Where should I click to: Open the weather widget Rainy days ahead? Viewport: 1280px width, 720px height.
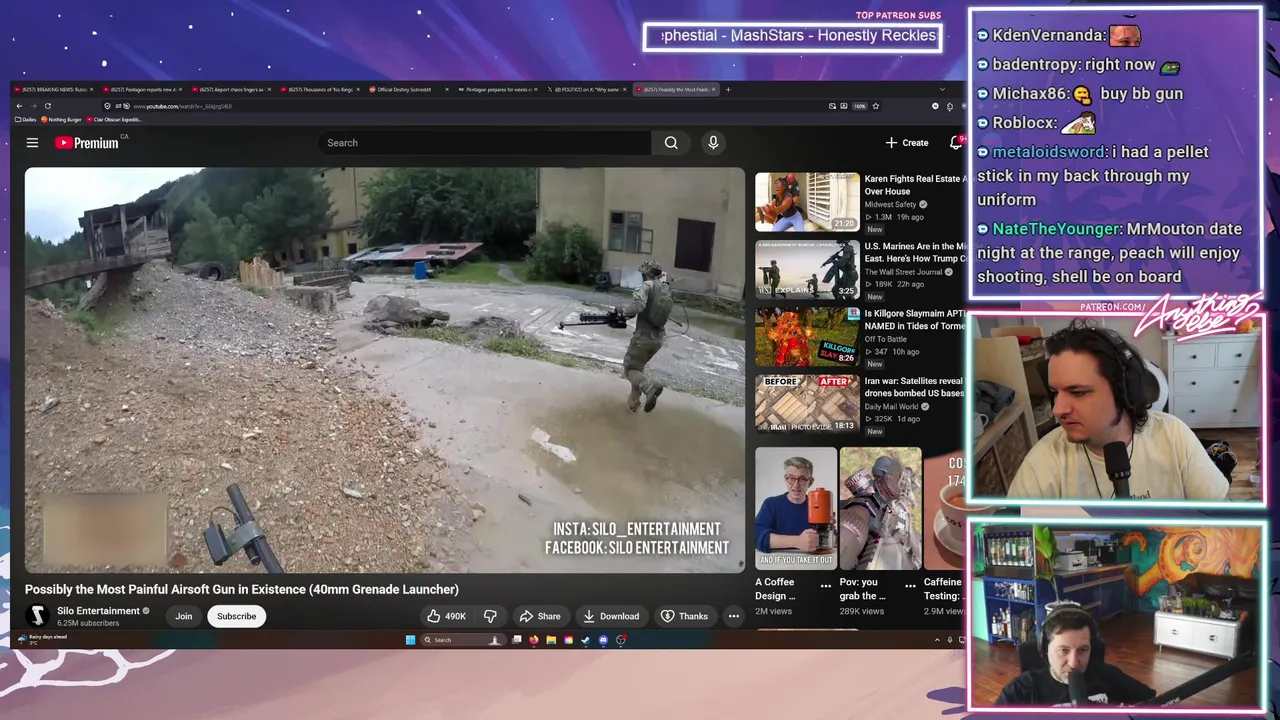coord(42,639)
